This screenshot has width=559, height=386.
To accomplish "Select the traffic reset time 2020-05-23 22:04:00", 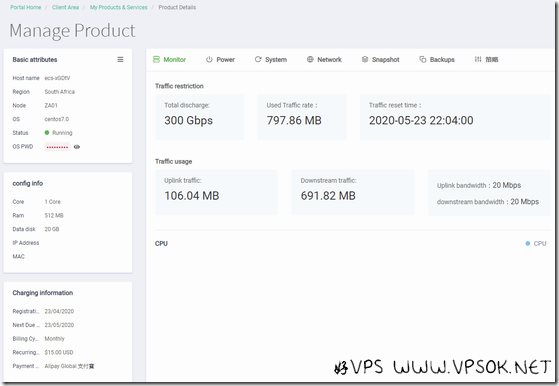I will click(421, 120).
